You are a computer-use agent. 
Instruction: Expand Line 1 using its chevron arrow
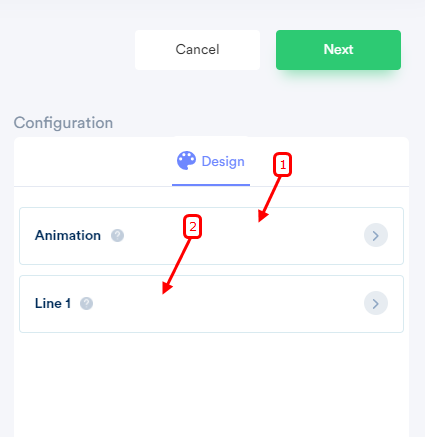click(x=376, y=304)
